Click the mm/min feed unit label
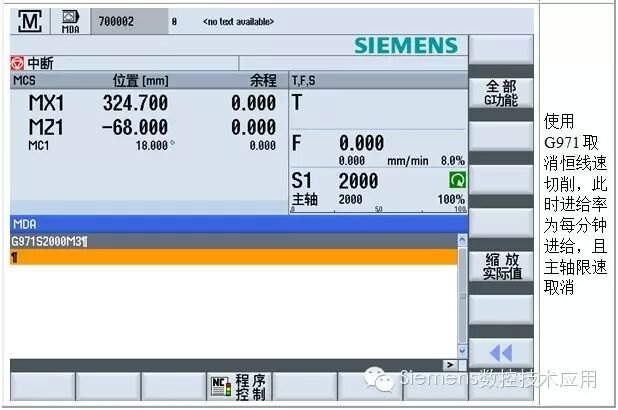This screenshot has height=410, width=618. click(408, 161)
